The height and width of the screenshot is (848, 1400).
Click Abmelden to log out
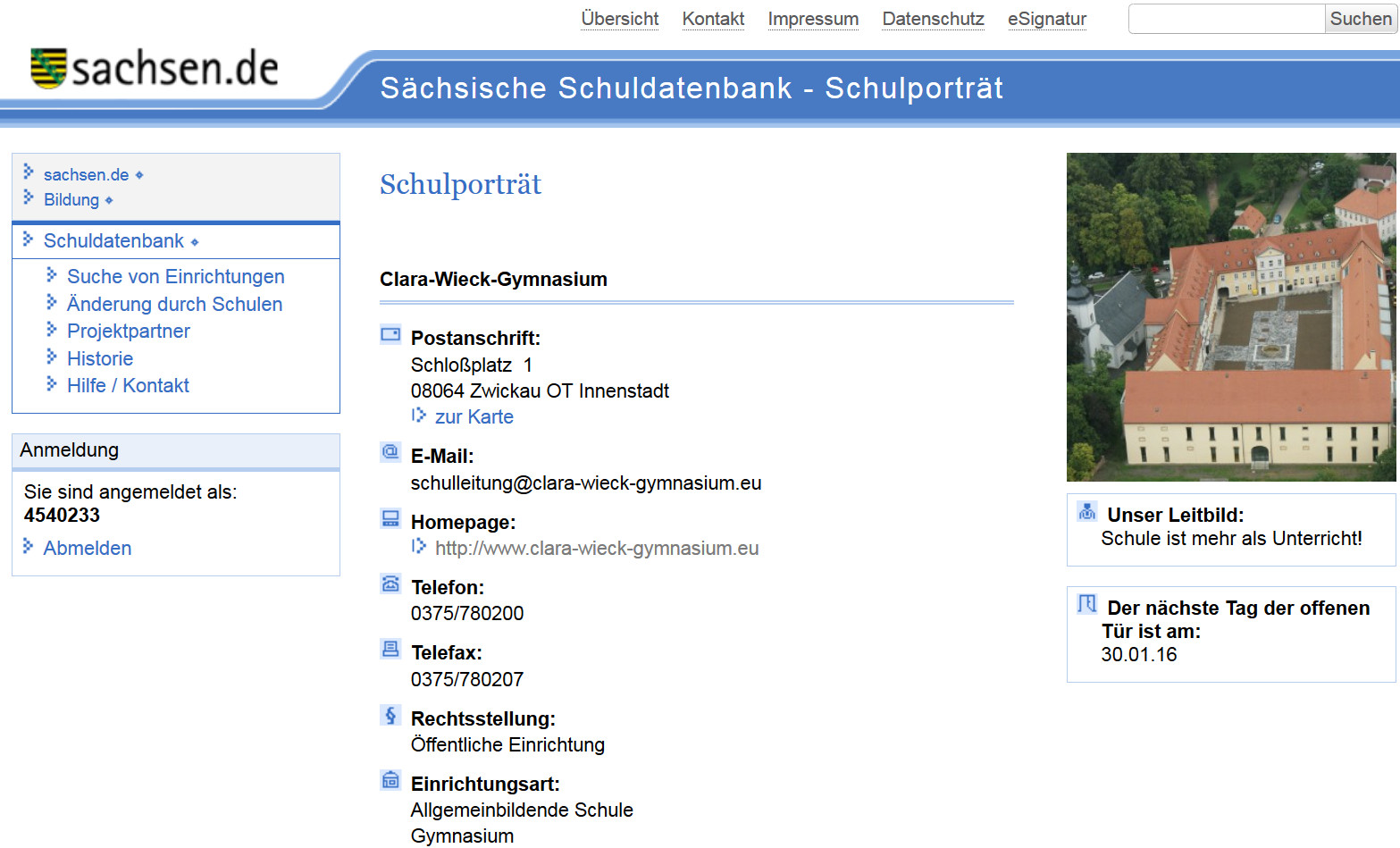click(x=87, y=548)
